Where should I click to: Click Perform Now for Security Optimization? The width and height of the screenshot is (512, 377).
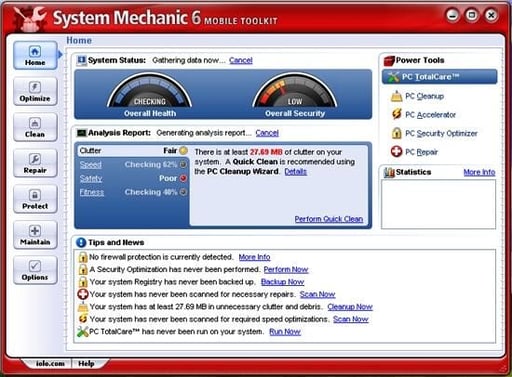point(286,269)
